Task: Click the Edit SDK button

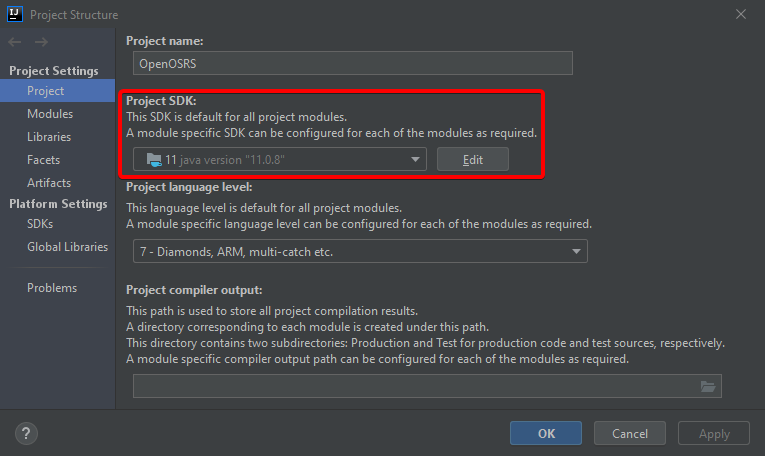Action: pyautogui.click(x=472, y=159)
